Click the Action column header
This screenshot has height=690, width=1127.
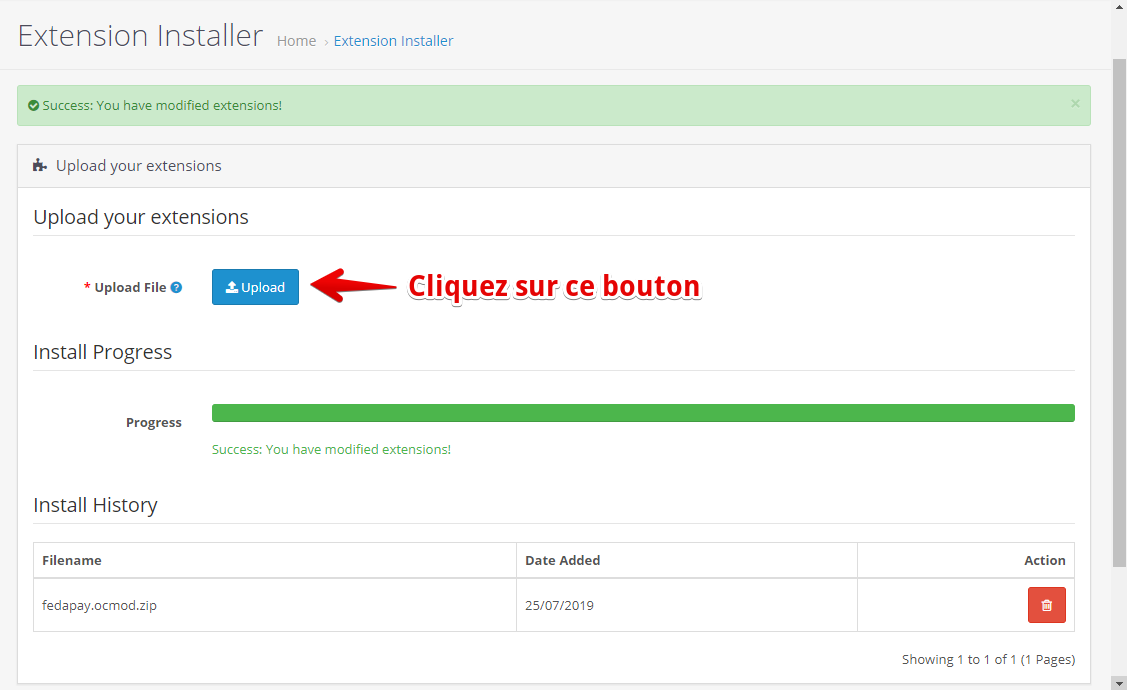(x=966, y=560)
